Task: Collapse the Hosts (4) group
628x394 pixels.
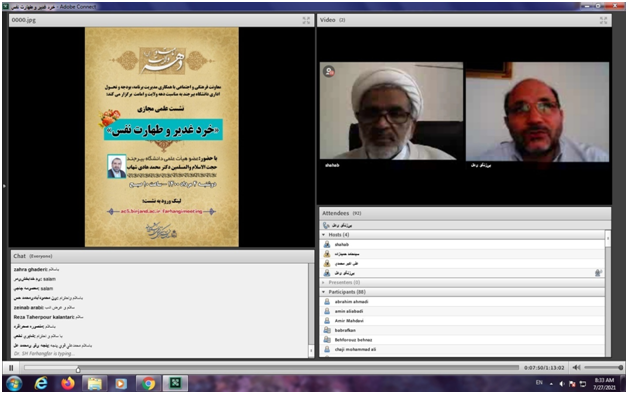Action: 324,235
